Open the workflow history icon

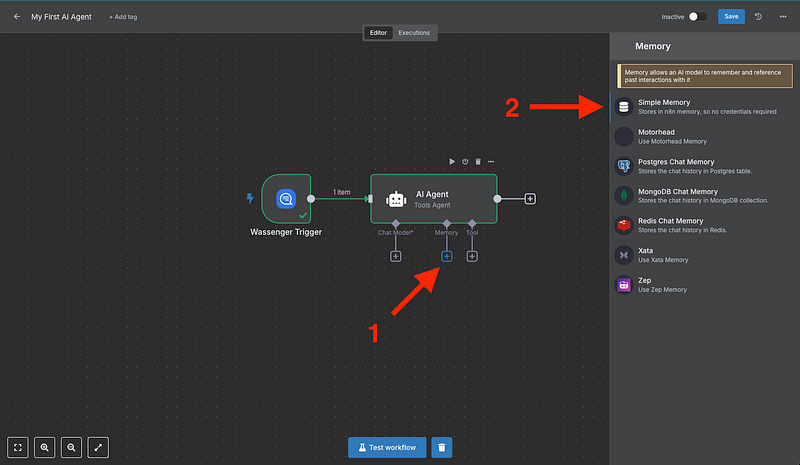(x=758, y=17)
